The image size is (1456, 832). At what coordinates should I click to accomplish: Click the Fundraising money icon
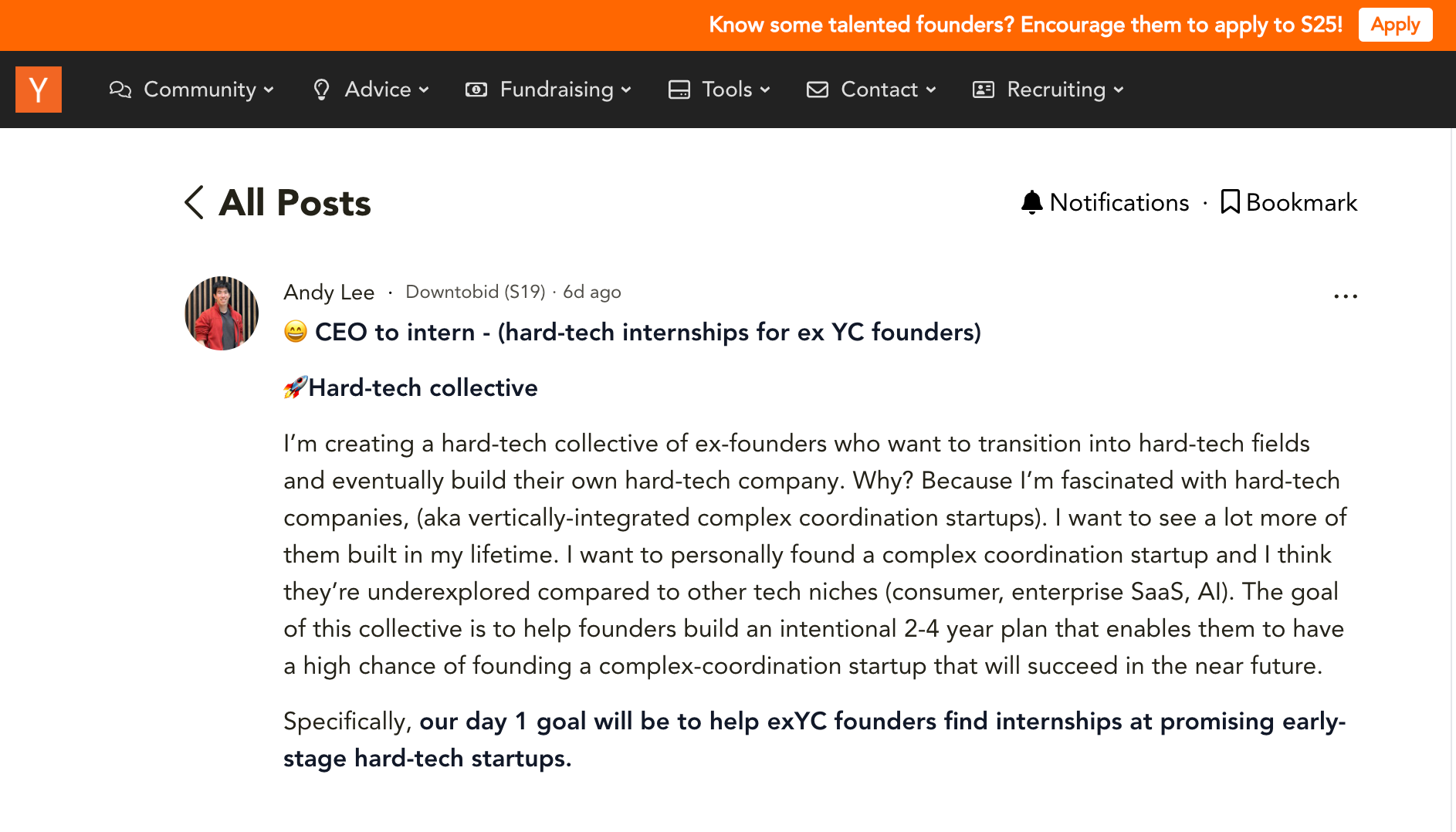point(476,90)
